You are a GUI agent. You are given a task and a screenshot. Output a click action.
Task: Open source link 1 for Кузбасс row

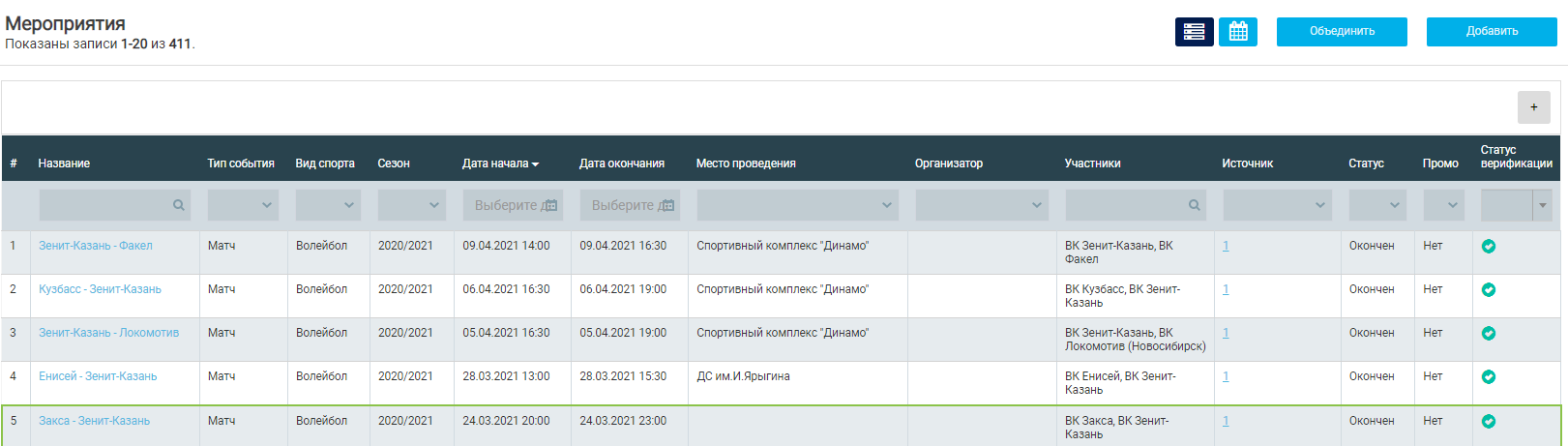(1226, 289)
